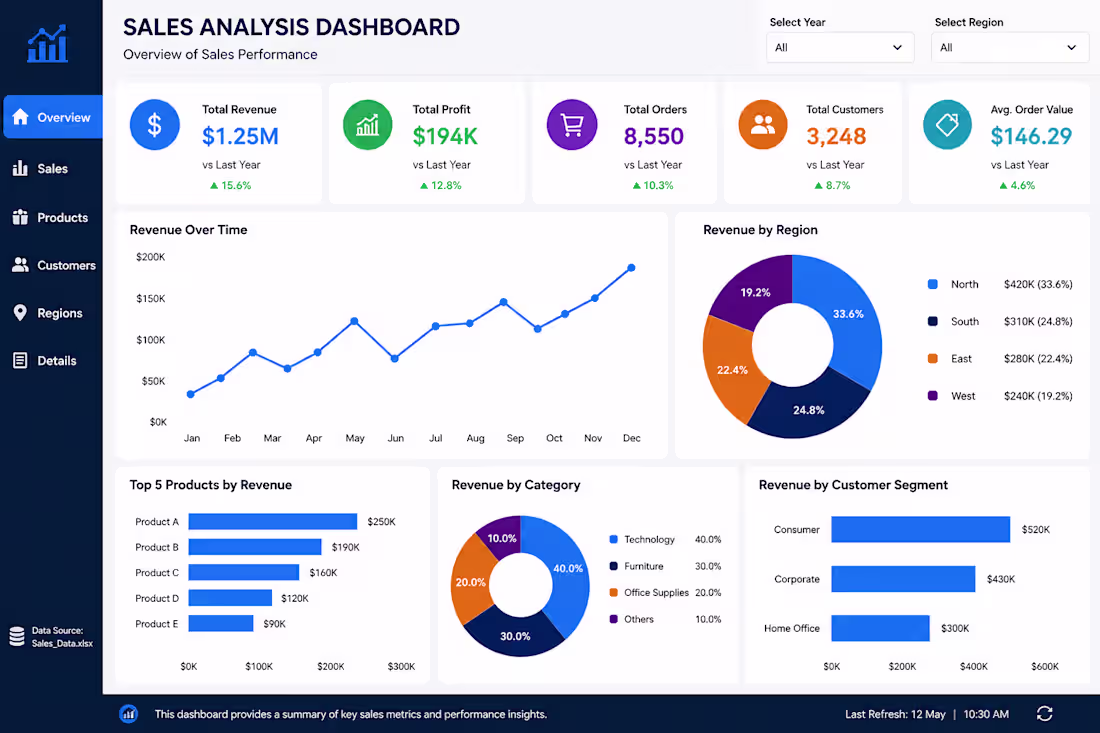Viewport: 1100px width, 733px height.
Task: Click the East legend color swatch
Action: pyautogui.click(x=932, y=358)
